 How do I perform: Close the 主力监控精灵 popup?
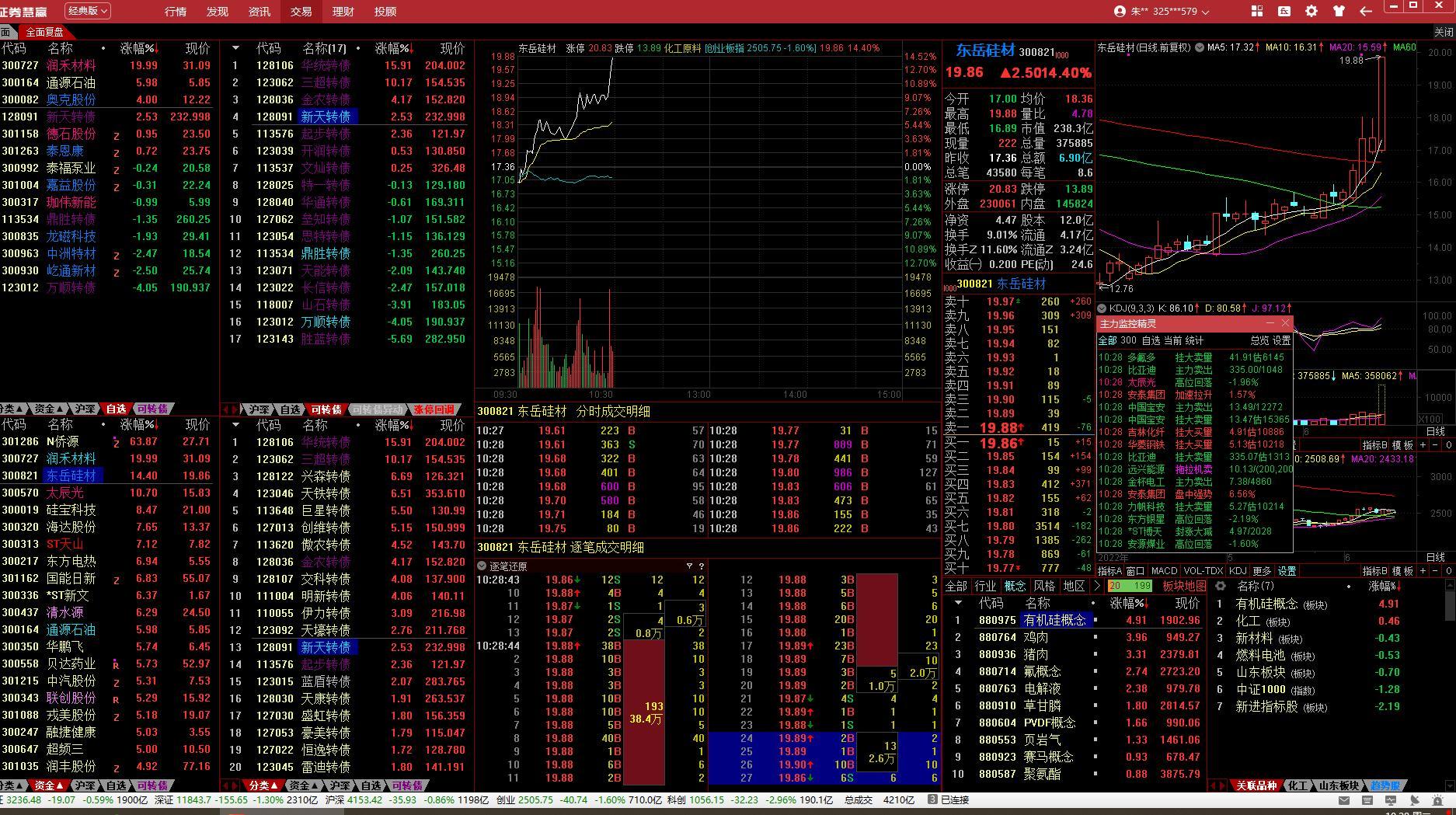tap(1286, 323)
